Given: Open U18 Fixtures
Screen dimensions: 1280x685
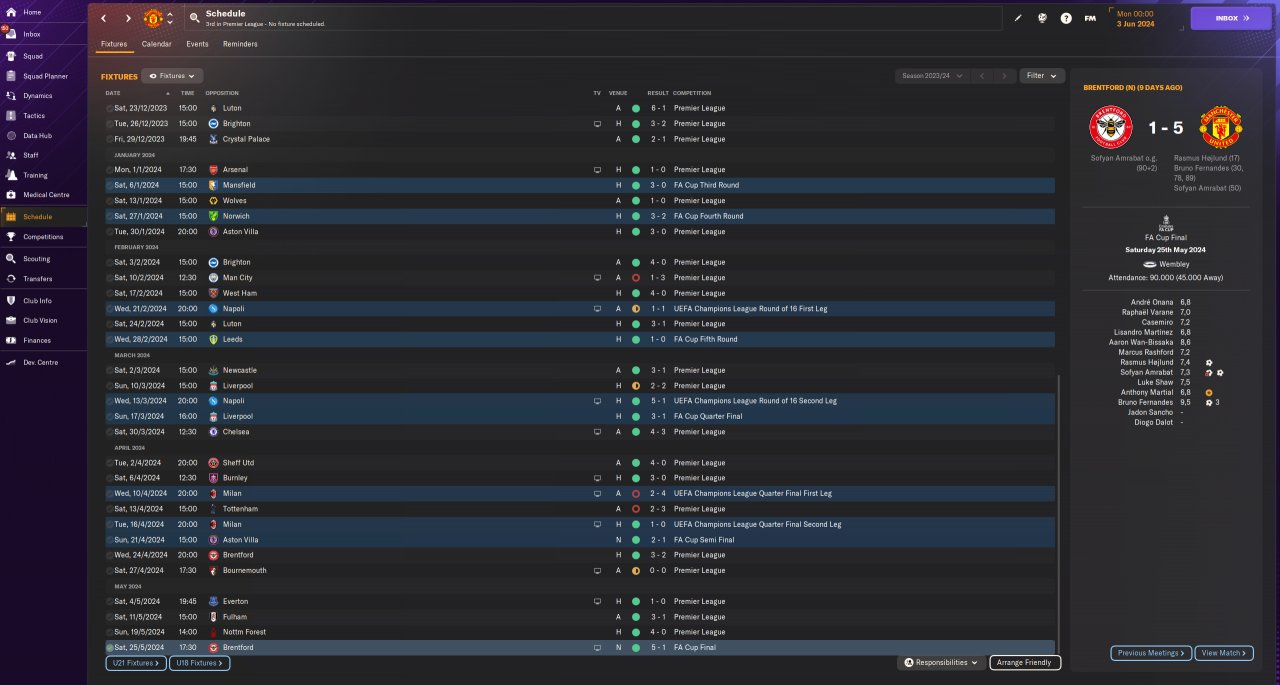Looking at the screenshot, I should click(x=198, y=663).
